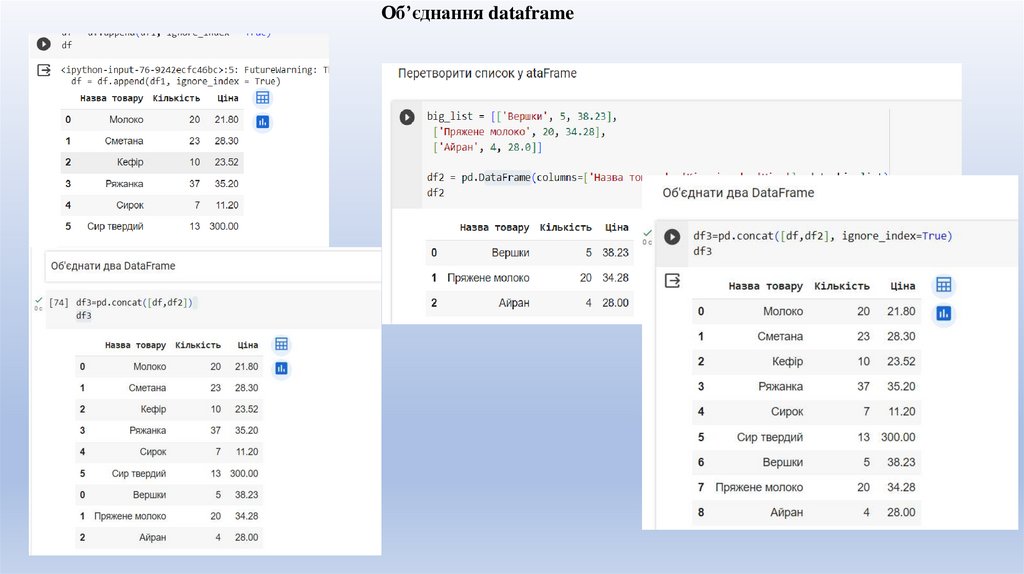
Task: Click the "Об'єднати два DataFrame" heading above the ignore_index cell
Action: (x=738, y=193)
